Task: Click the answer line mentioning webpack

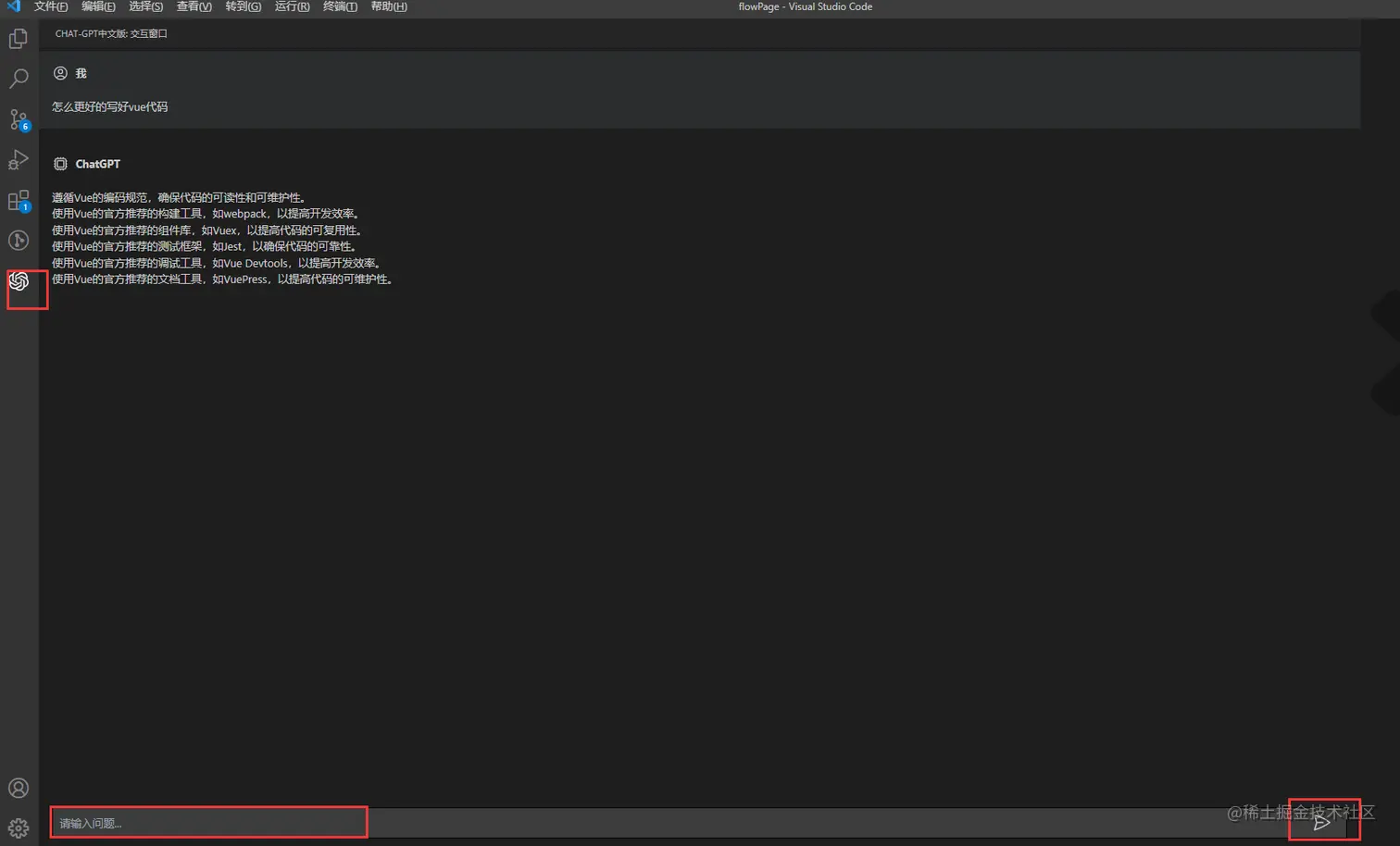Action: point(206,214)
